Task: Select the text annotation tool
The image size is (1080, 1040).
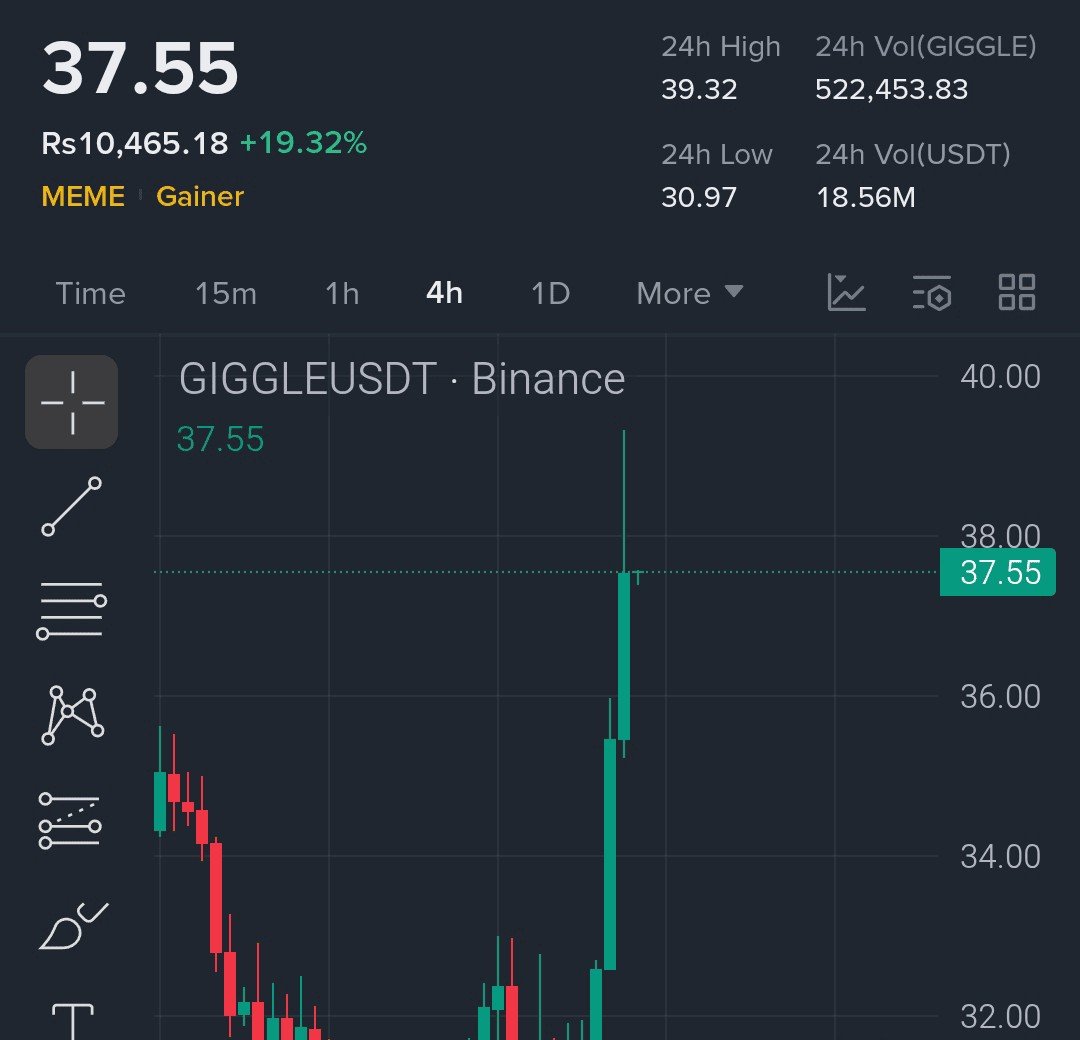Action: pos(72,1021)
